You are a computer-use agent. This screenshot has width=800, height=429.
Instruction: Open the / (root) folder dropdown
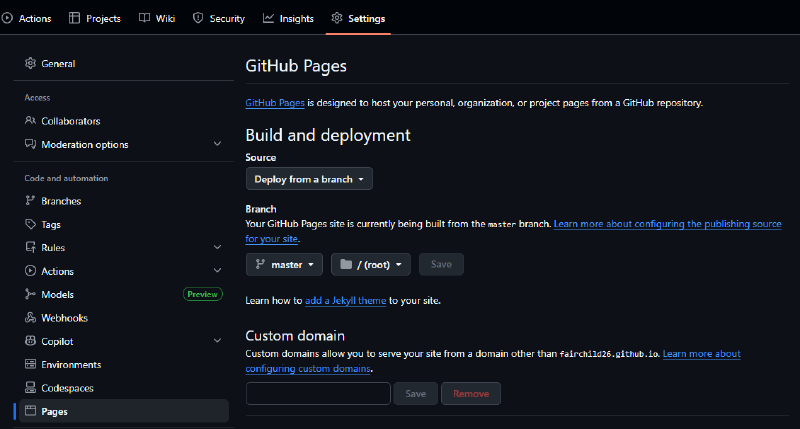click(x=371, y=265)
